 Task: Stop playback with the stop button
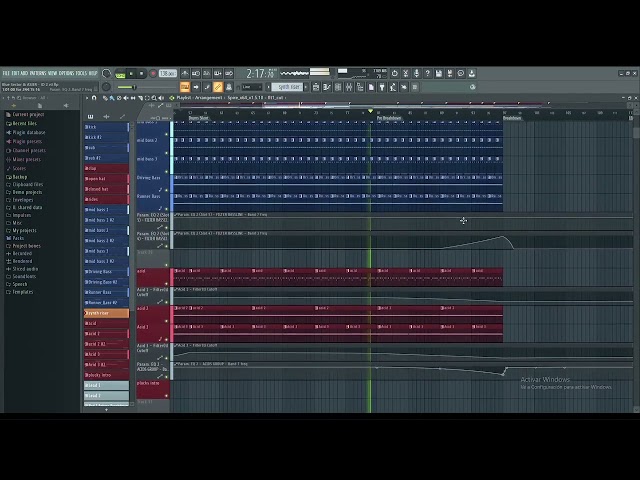click(x=142, y=73)
